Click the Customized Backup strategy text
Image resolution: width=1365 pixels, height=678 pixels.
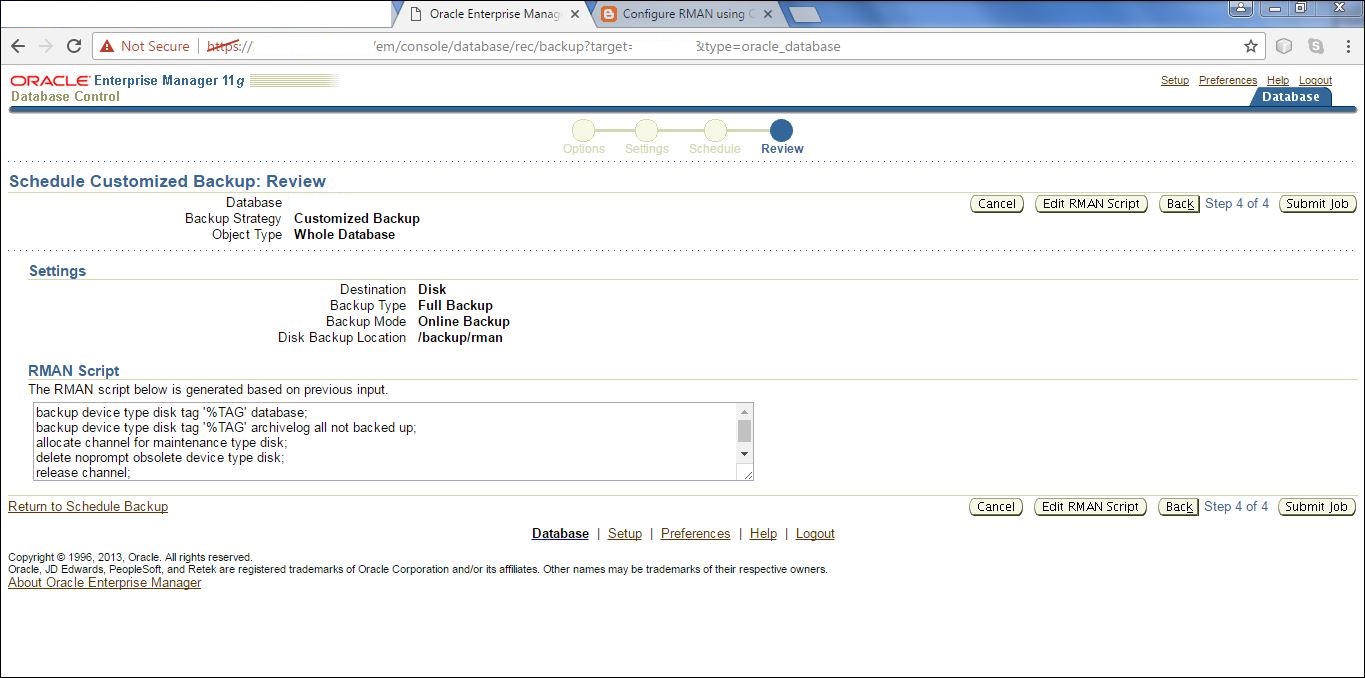click(357, 219)
